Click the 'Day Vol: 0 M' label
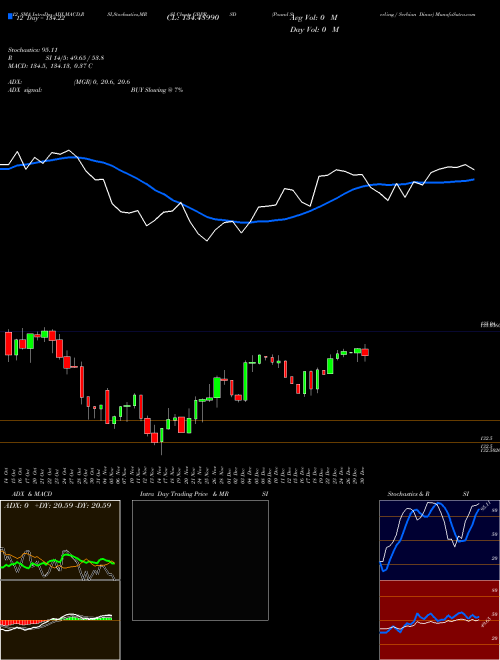Image resolution: width=500 pixels, height=660 pixels. (x=314, y=29)
